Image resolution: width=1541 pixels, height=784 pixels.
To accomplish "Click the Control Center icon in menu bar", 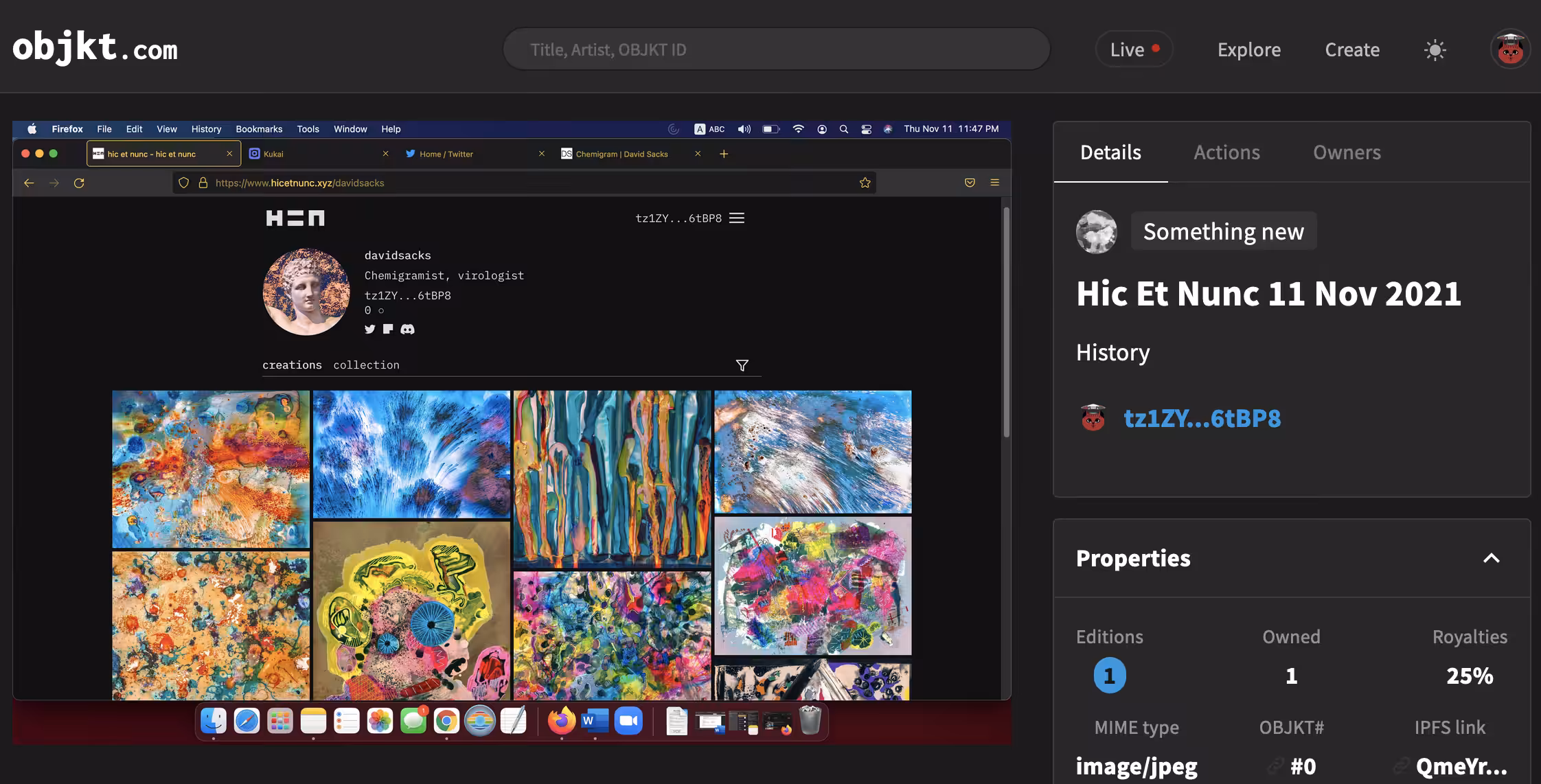I will coord(866,129).
